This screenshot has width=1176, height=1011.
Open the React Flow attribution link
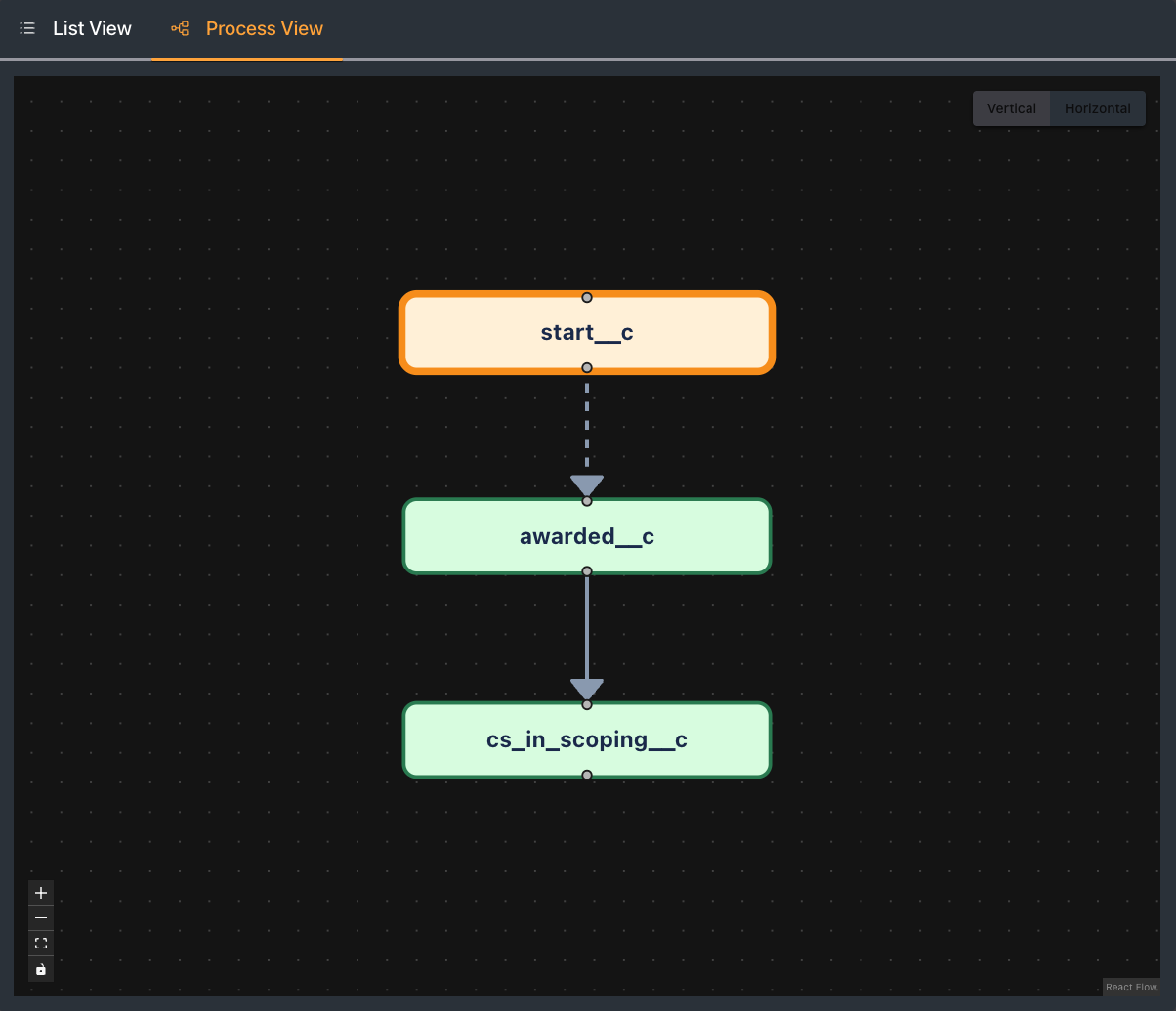coord(1132,987)
